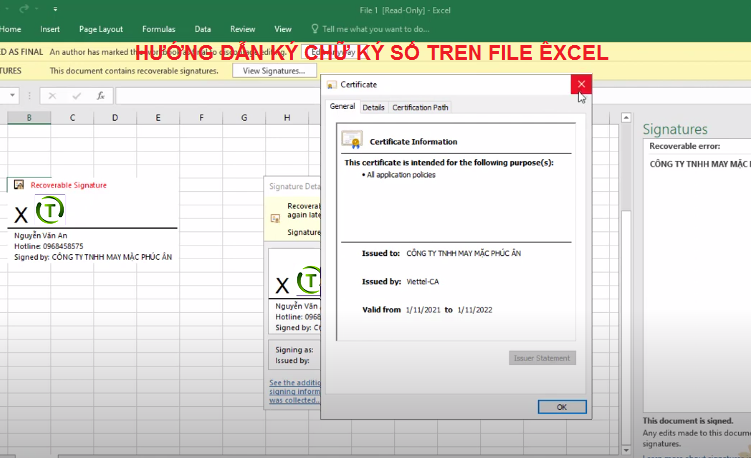Select column D header
The width and height of the screenshot is (751, 458).
coord(115,117)
